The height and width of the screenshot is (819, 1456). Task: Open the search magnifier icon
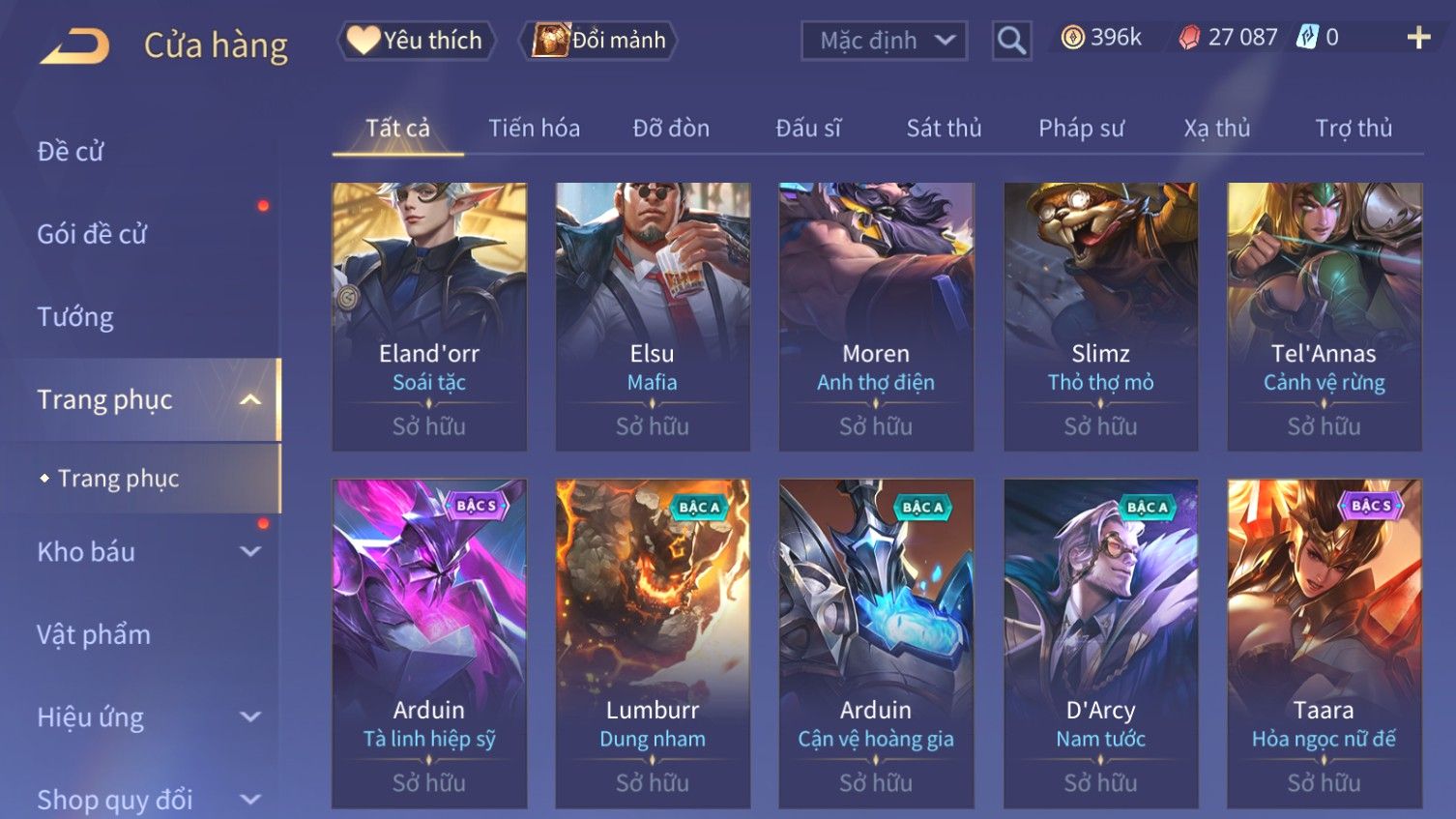tap(1011, 41)
